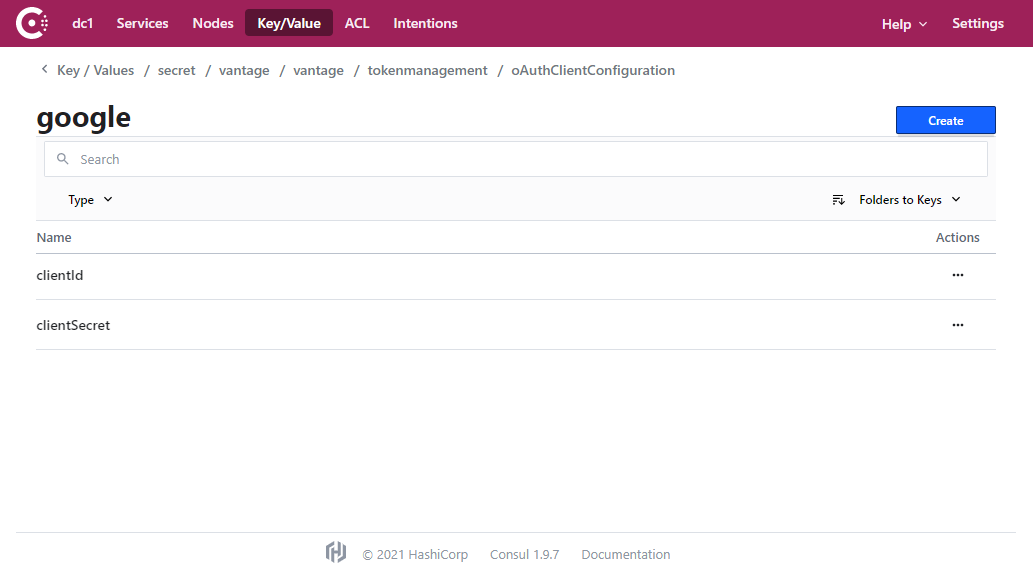Switch to the Services tab
Viewport: 1033px width, 570px height.
142,23
